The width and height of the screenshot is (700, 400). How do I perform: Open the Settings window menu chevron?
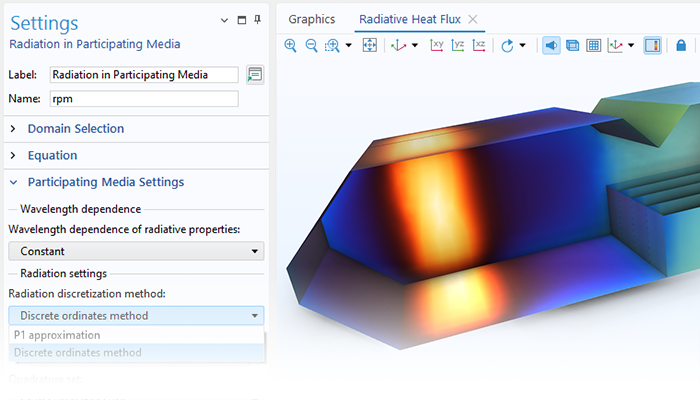224,20
